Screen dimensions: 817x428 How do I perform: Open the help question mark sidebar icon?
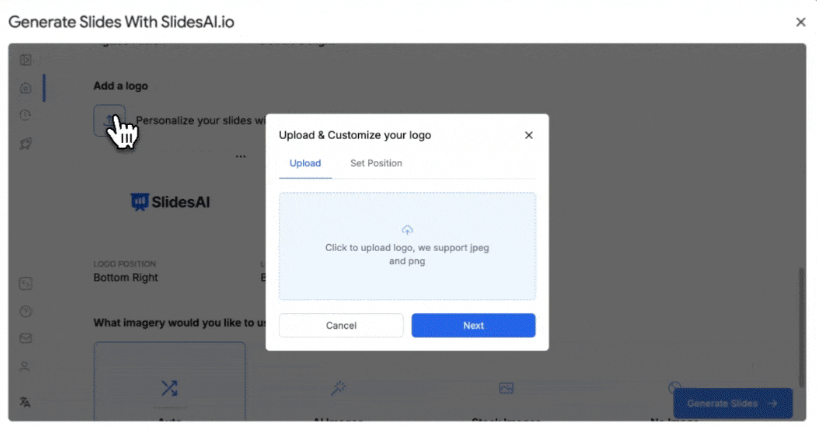(x=25, y=311)
